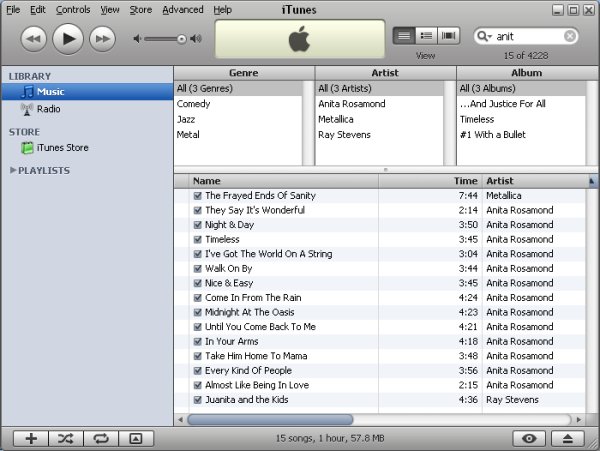
Task: Click the Apple logo status display
Action: (x=300, y=39)
